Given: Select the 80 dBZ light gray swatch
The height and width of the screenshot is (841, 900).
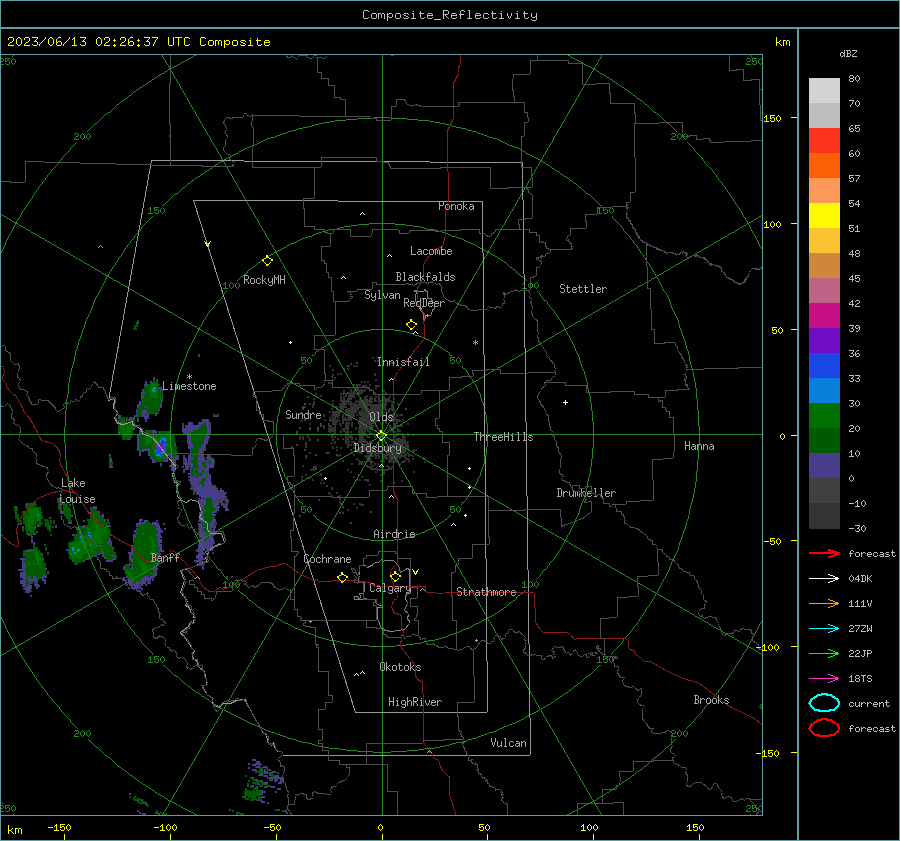Looking at the screenshot, I should point(824,90).
